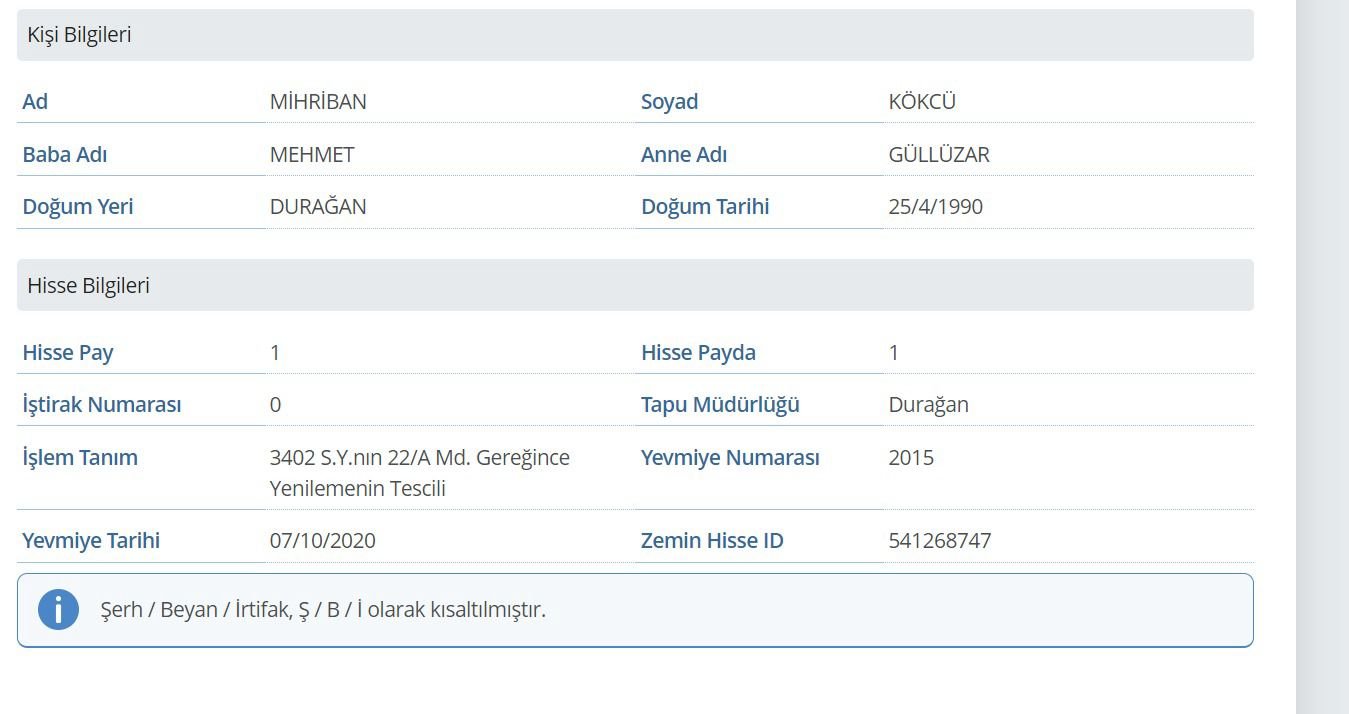Screen dimensions: 1349x714
Task: Select the name value MİHRİBAN
Action: [318, 102]
